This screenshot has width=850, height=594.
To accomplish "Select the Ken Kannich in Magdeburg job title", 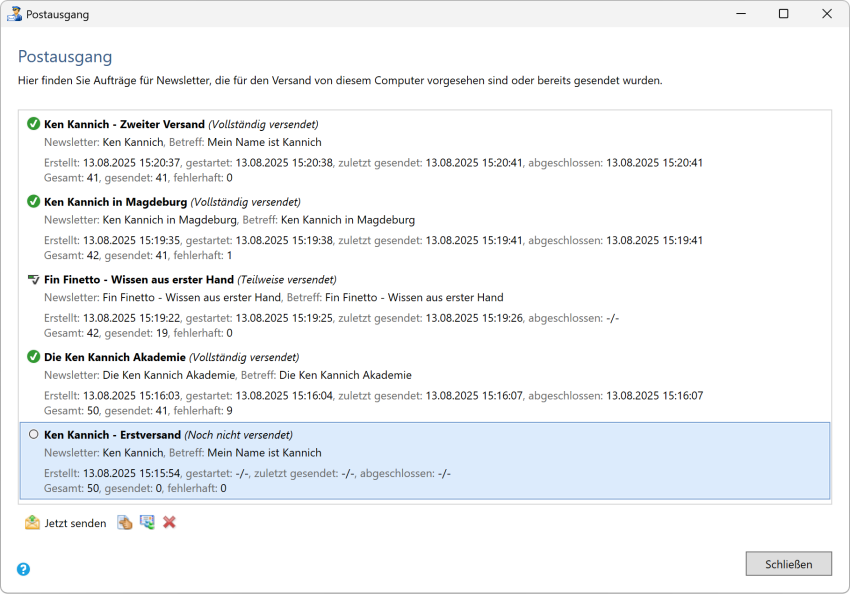I will click(x=115, y=202).
